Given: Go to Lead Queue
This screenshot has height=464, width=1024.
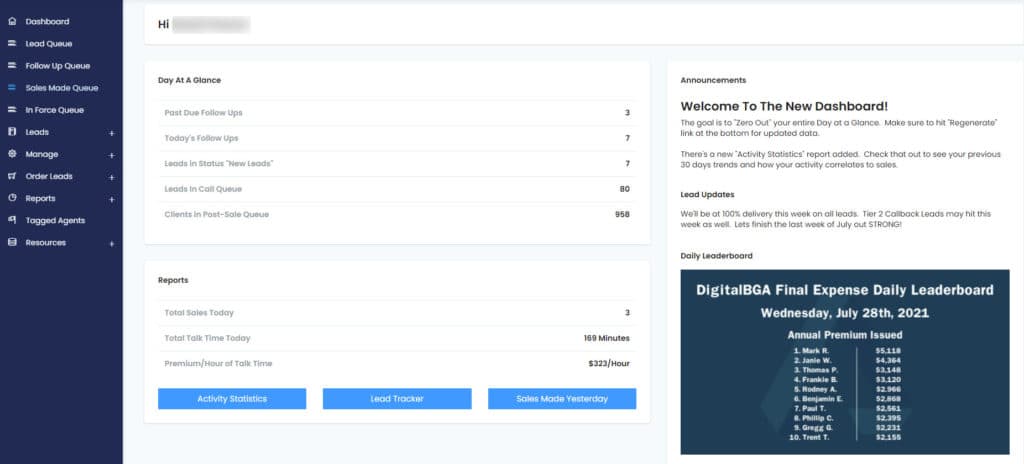Looking at the screenshot, I should tap(49, 44).
